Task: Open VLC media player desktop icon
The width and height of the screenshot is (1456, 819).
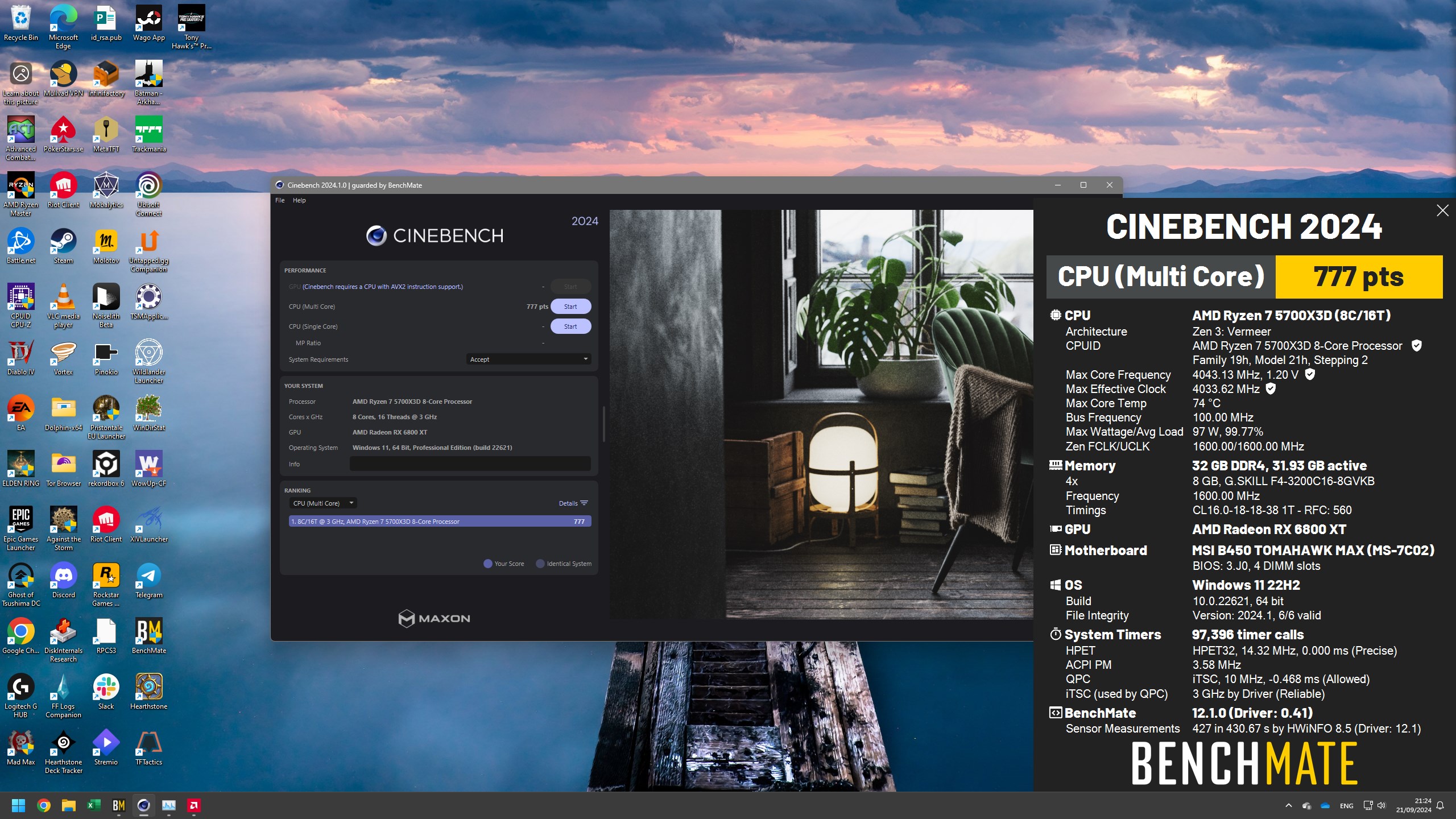Action: pyautogui.click(x=63, y=306)
